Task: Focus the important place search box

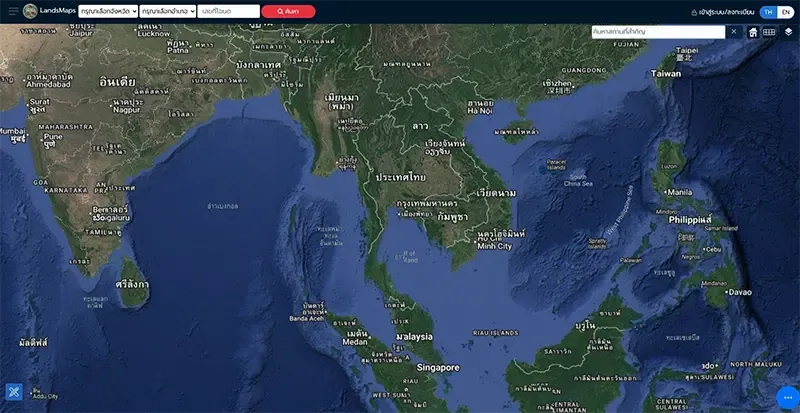Action: (x=658, y=32)
